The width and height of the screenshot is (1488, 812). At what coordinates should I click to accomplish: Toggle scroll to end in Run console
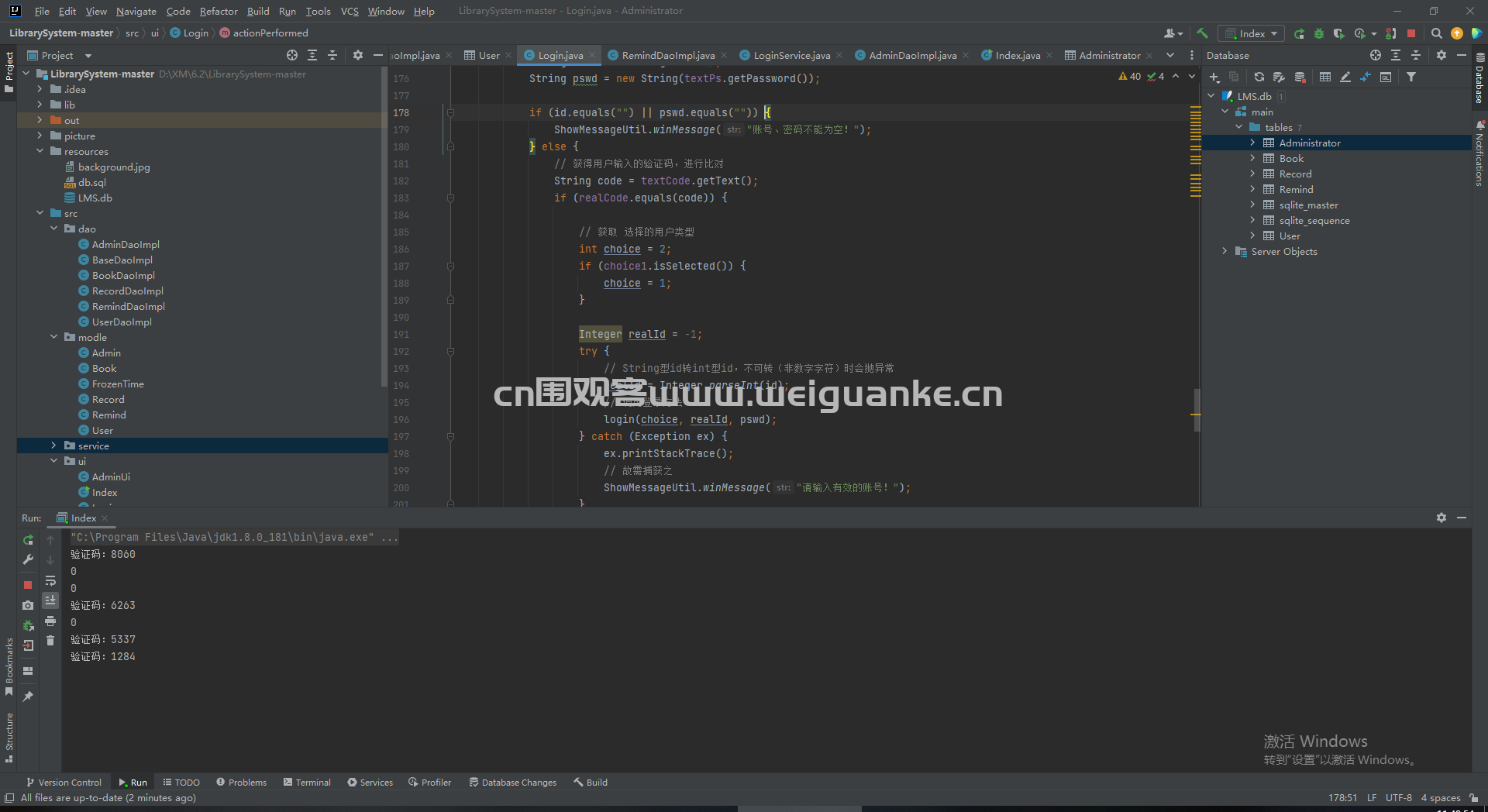(x=50, y=600)
